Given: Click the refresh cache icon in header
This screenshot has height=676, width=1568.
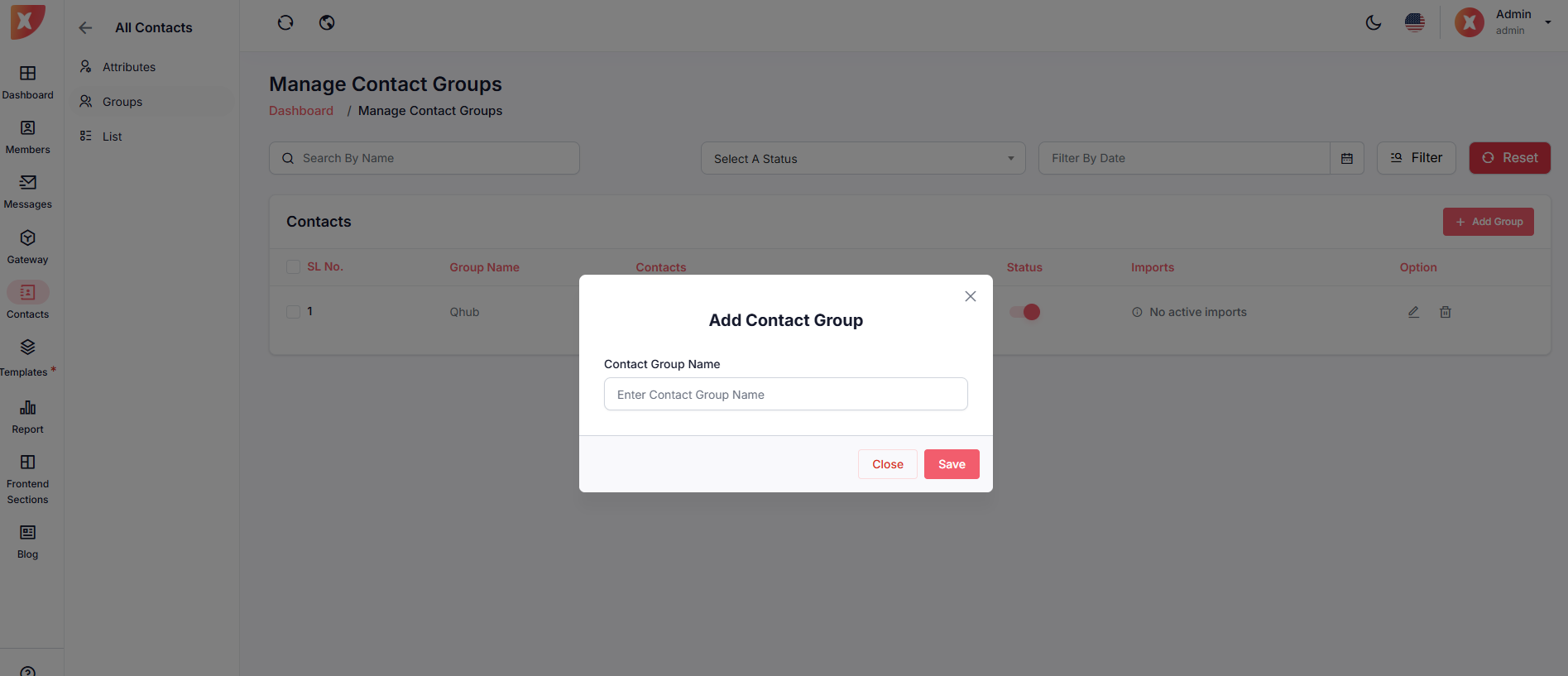Looking at the screenshot, I should point(285,23).
